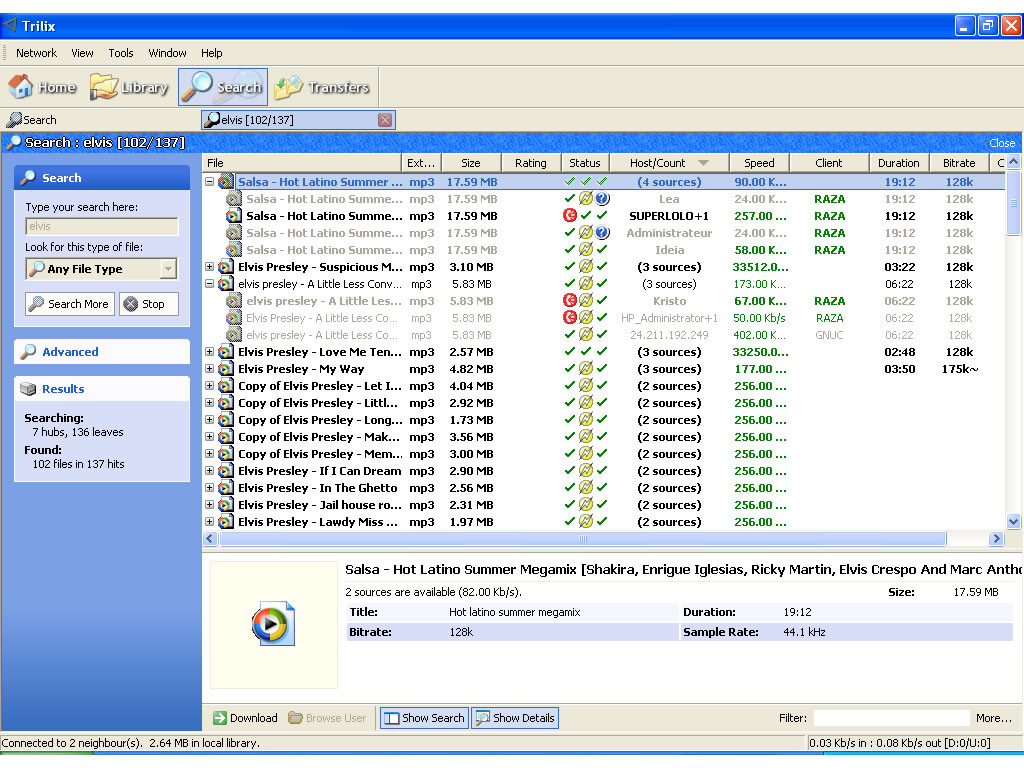Click the red status icon in SUPERLOLO+1 row

pyautogui.click(x=569, y=216)
